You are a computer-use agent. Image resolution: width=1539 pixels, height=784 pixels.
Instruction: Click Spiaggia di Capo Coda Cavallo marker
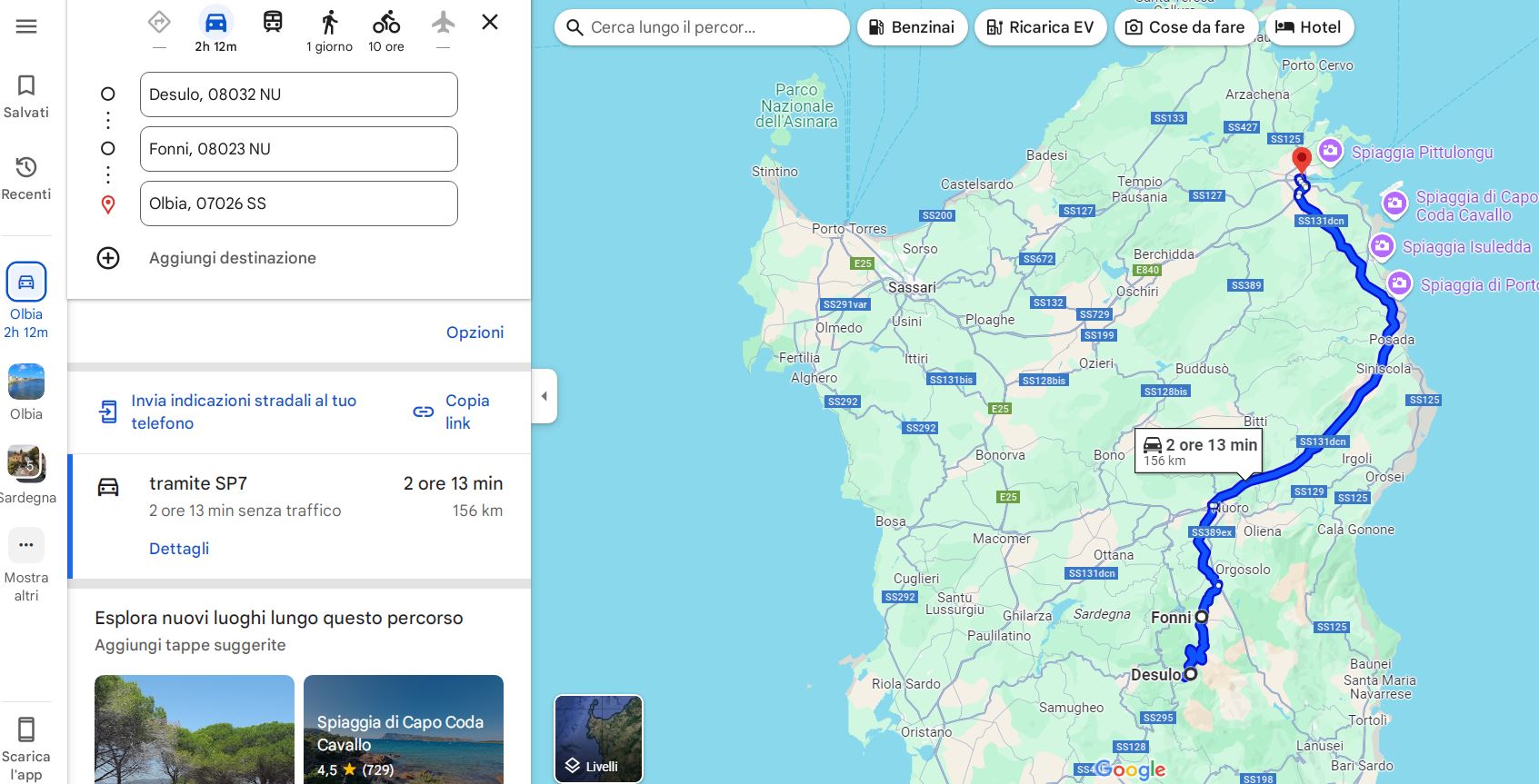tap(1394, 203)
